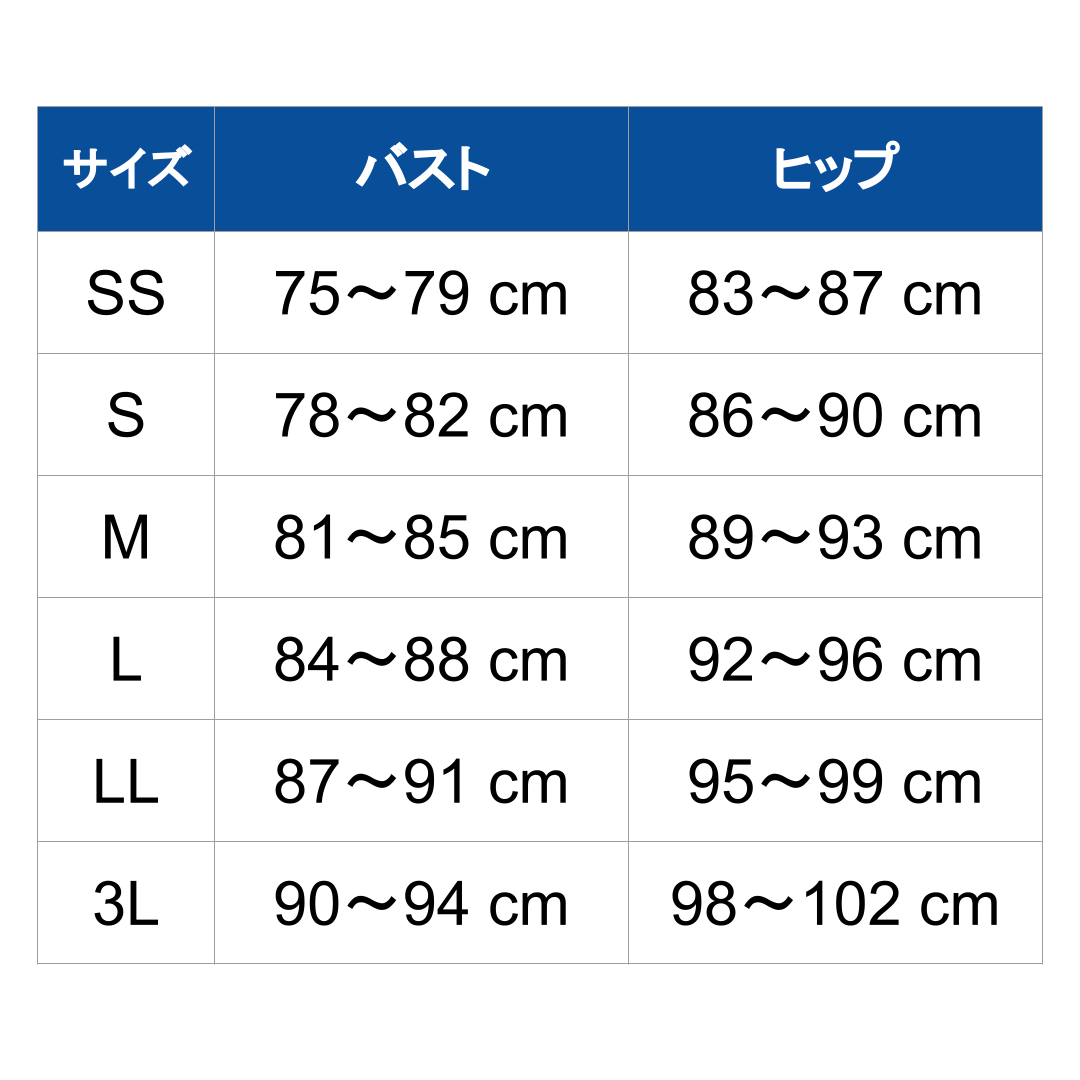Click the 83～87 cm hip cell

835,294
